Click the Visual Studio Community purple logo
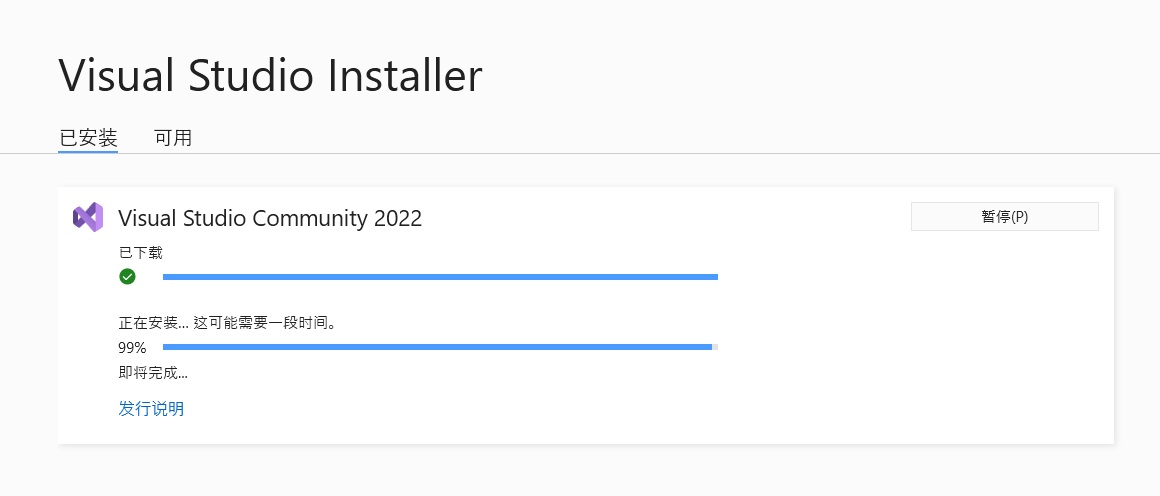 [88, 217]
